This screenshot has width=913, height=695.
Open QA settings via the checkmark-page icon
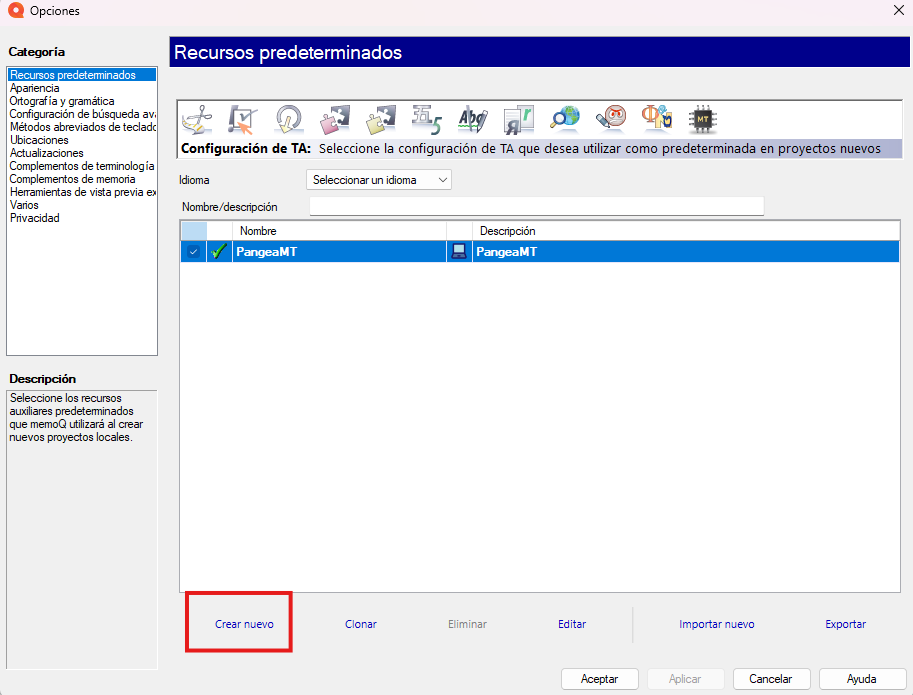[242, 119]
